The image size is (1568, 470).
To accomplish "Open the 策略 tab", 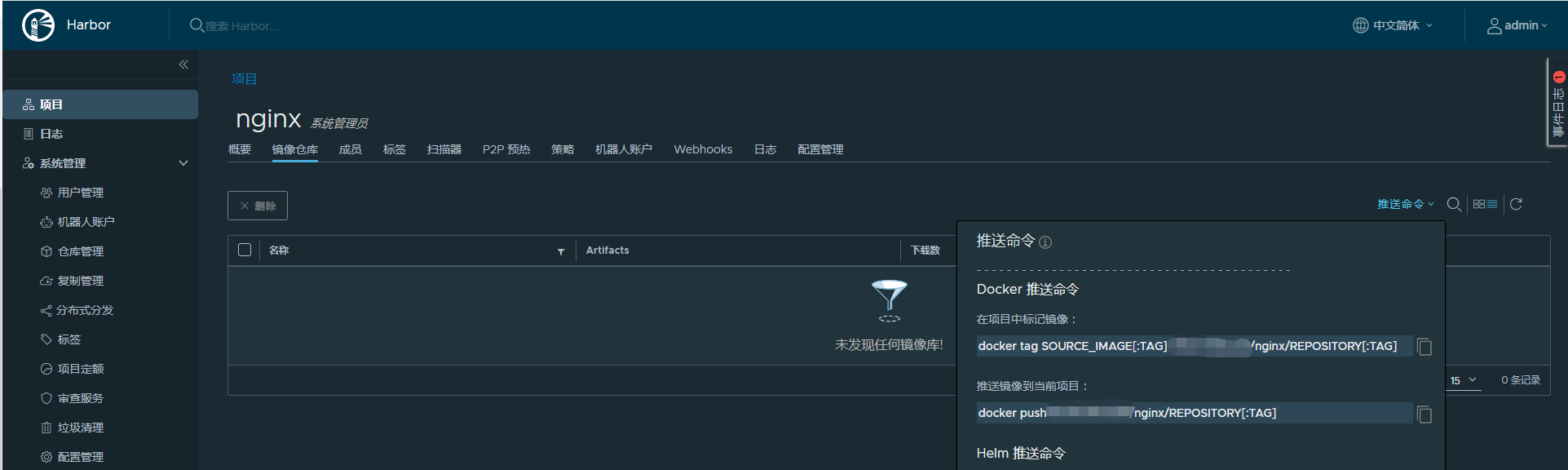I will point(563,149).
